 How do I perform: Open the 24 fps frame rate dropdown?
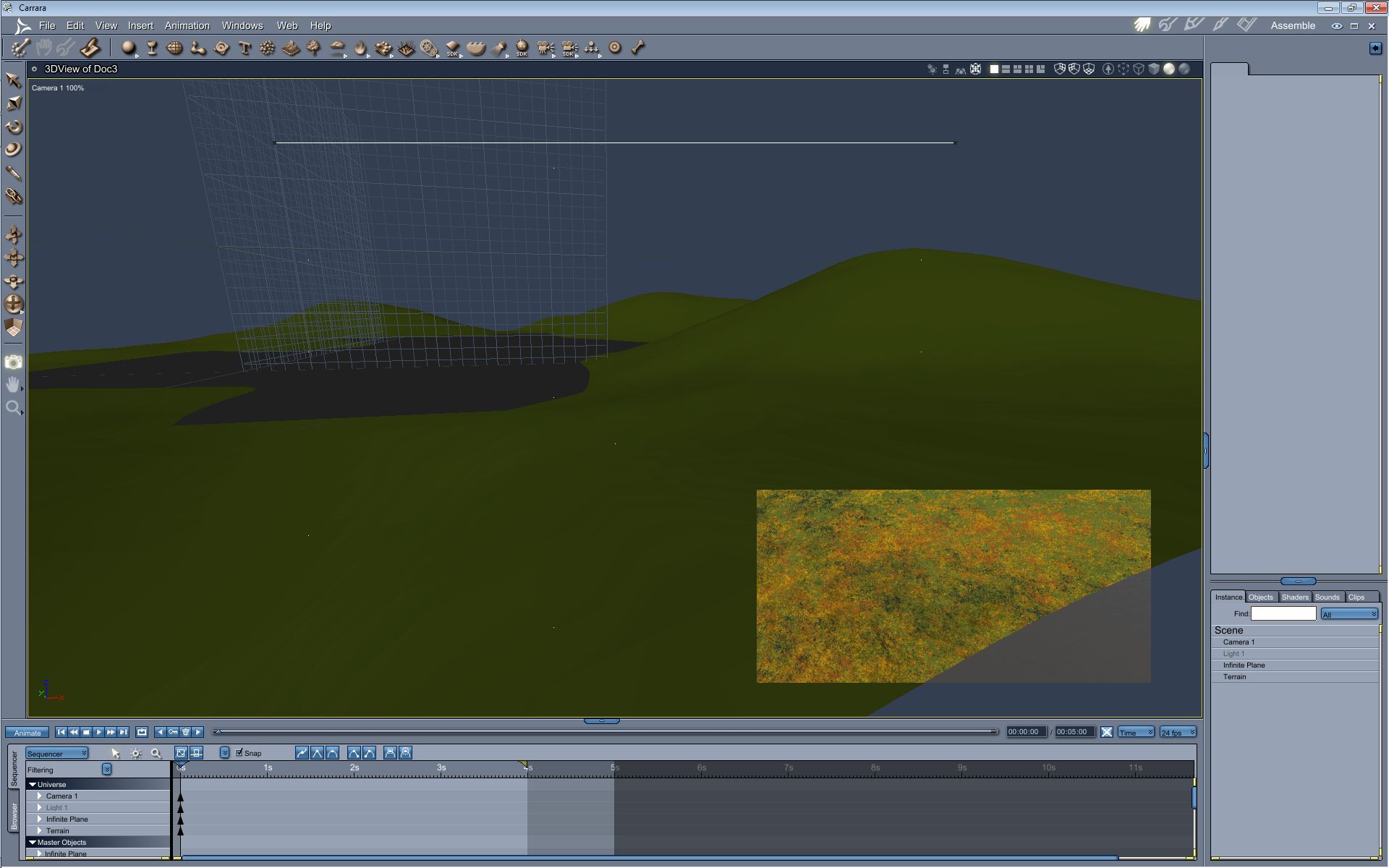pyautogui.click(x=1178, y=733)
